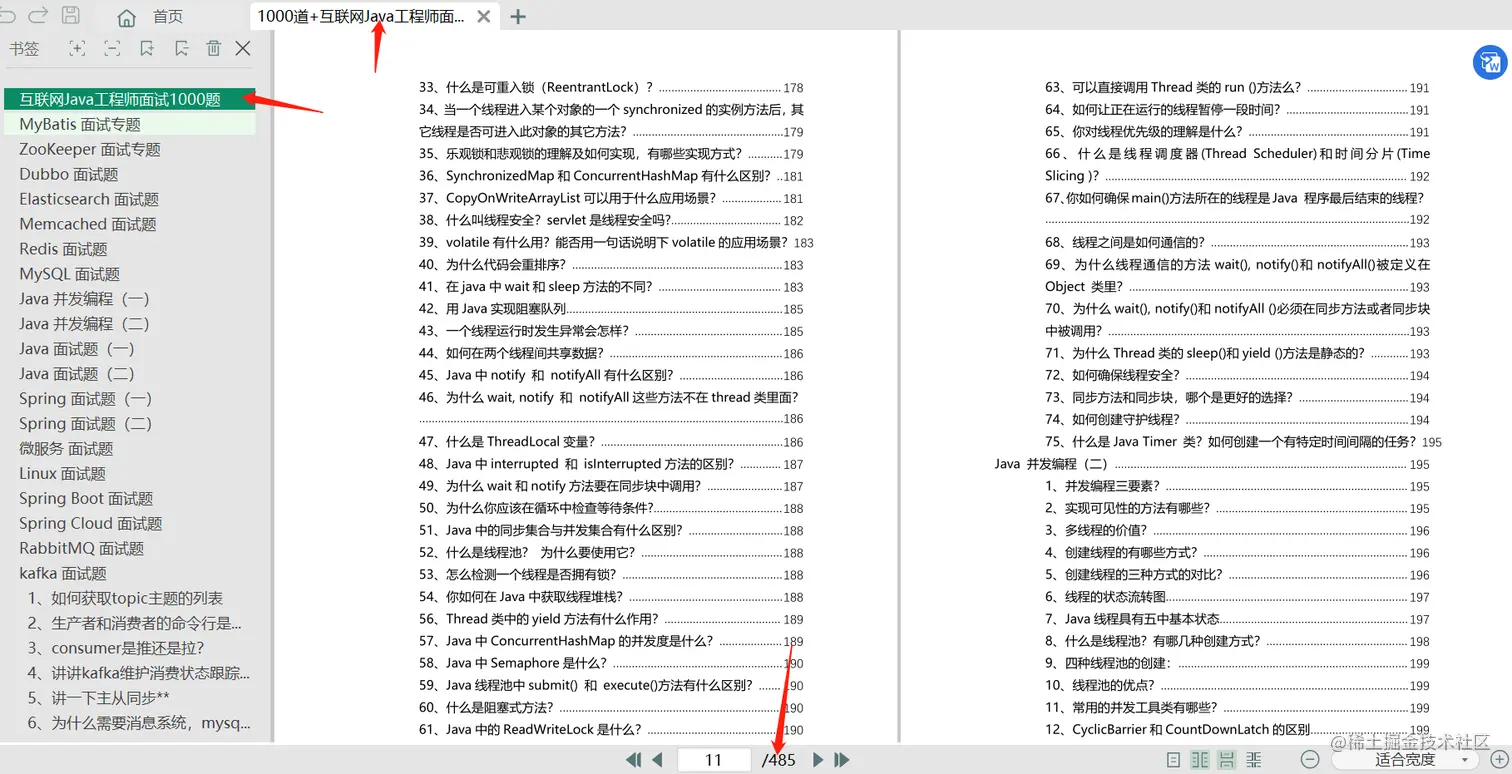Image resolution: width=1512 pixels, height=774 pixels.
Task: Add a new bookmark with the bookmark-plus icon
Action: (146, 48)
